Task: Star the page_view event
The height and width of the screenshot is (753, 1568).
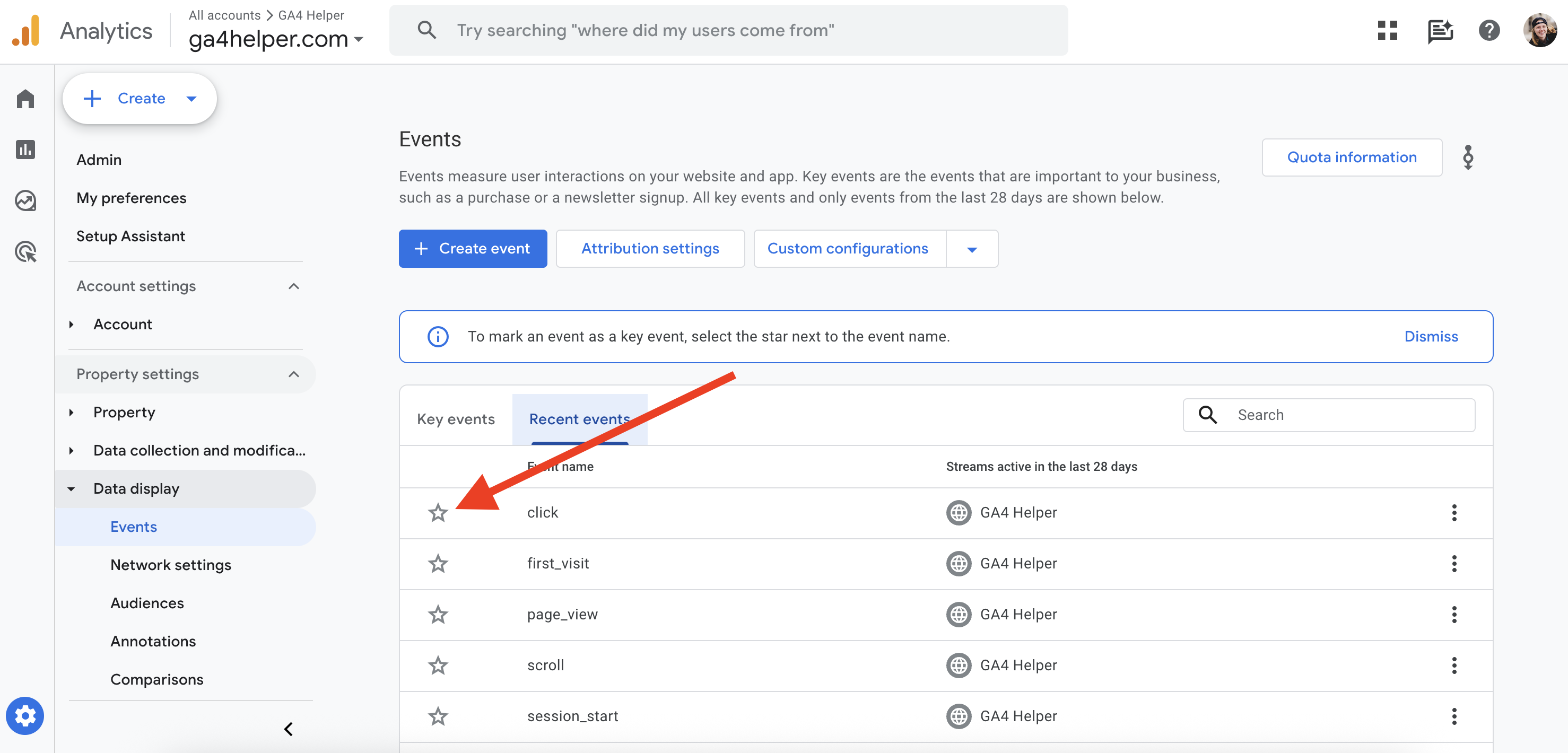Action: [x=438, y=614]
